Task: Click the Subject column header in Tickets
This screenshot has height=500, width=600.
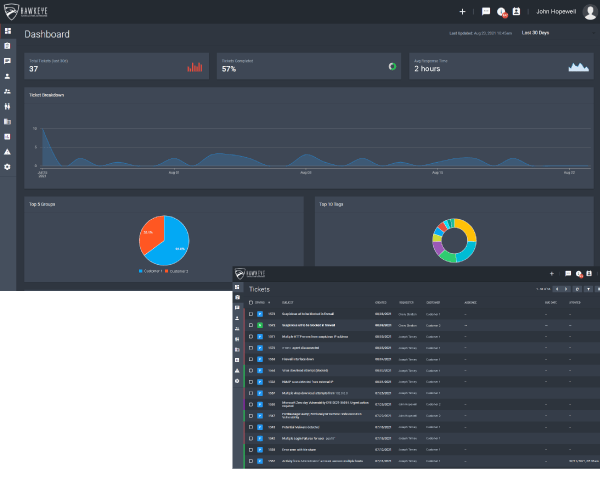Action: click(287, 301)
